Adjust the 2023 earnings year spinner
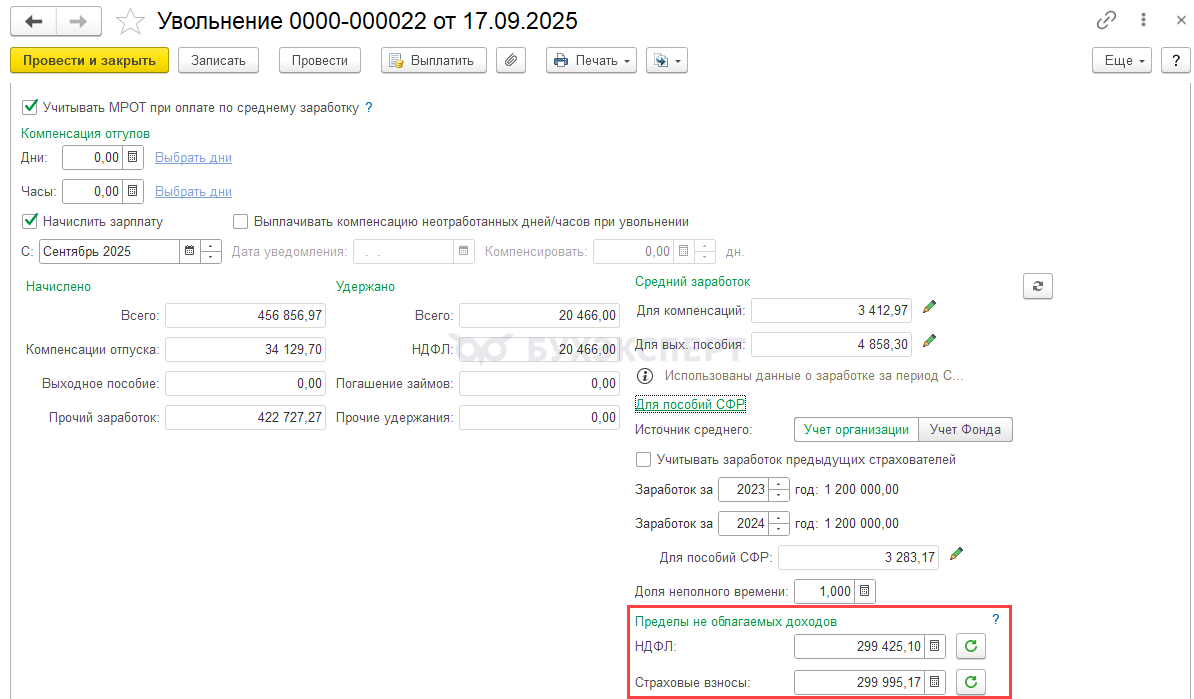 point(778,490)
